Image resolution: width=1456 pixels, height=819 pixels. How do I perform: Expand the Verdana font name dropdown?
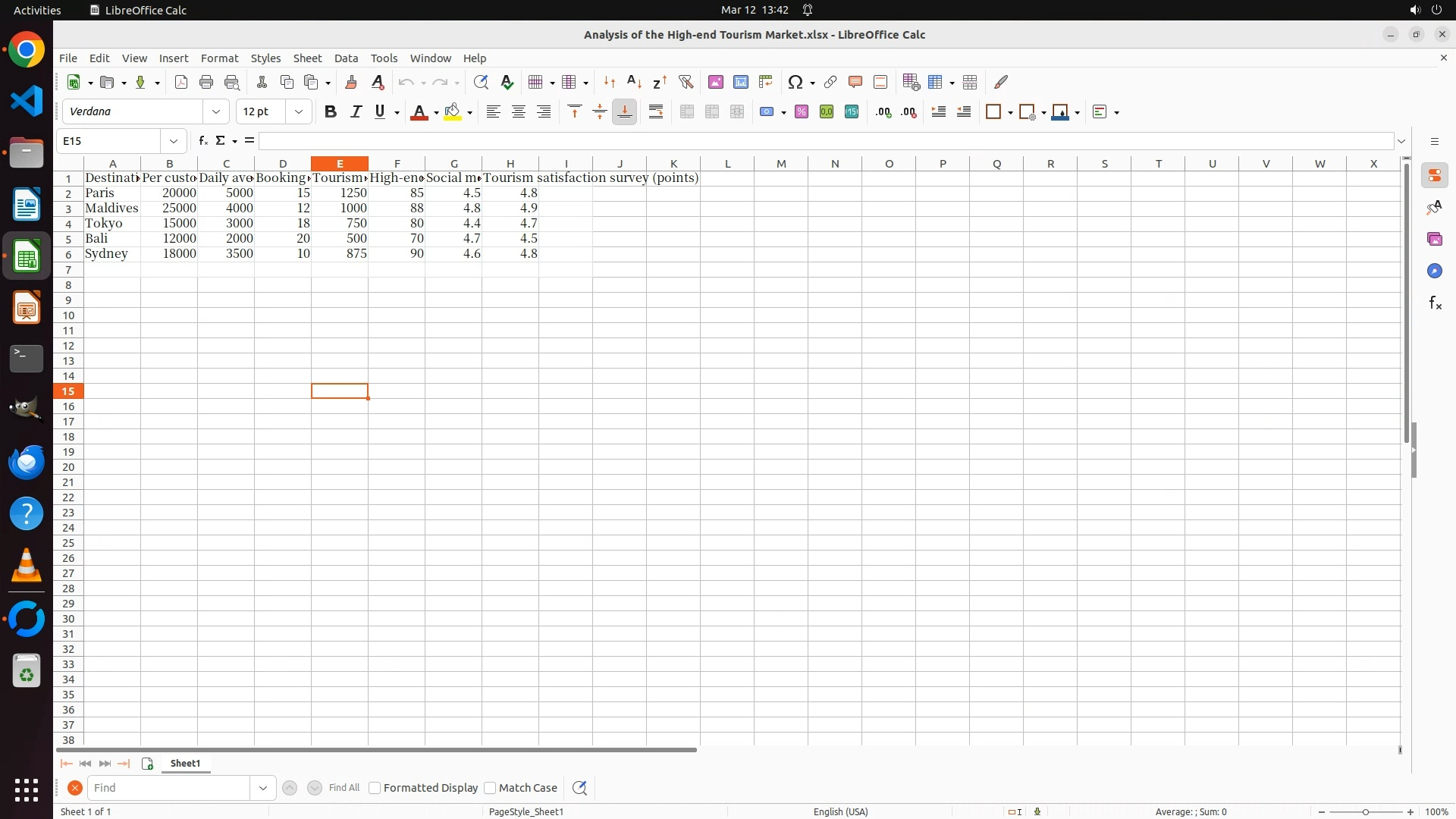(216, 112)
